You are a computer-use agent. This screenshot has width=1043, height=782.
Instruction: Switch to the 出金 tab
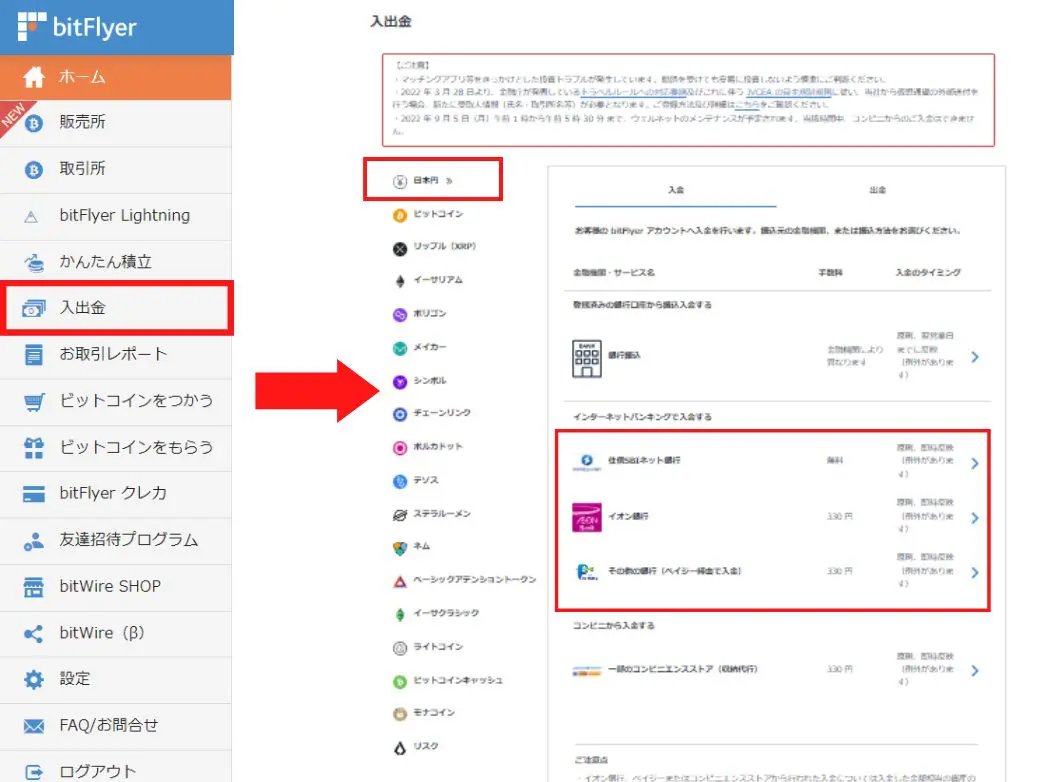pyautogui.click(x=877, y=190)
